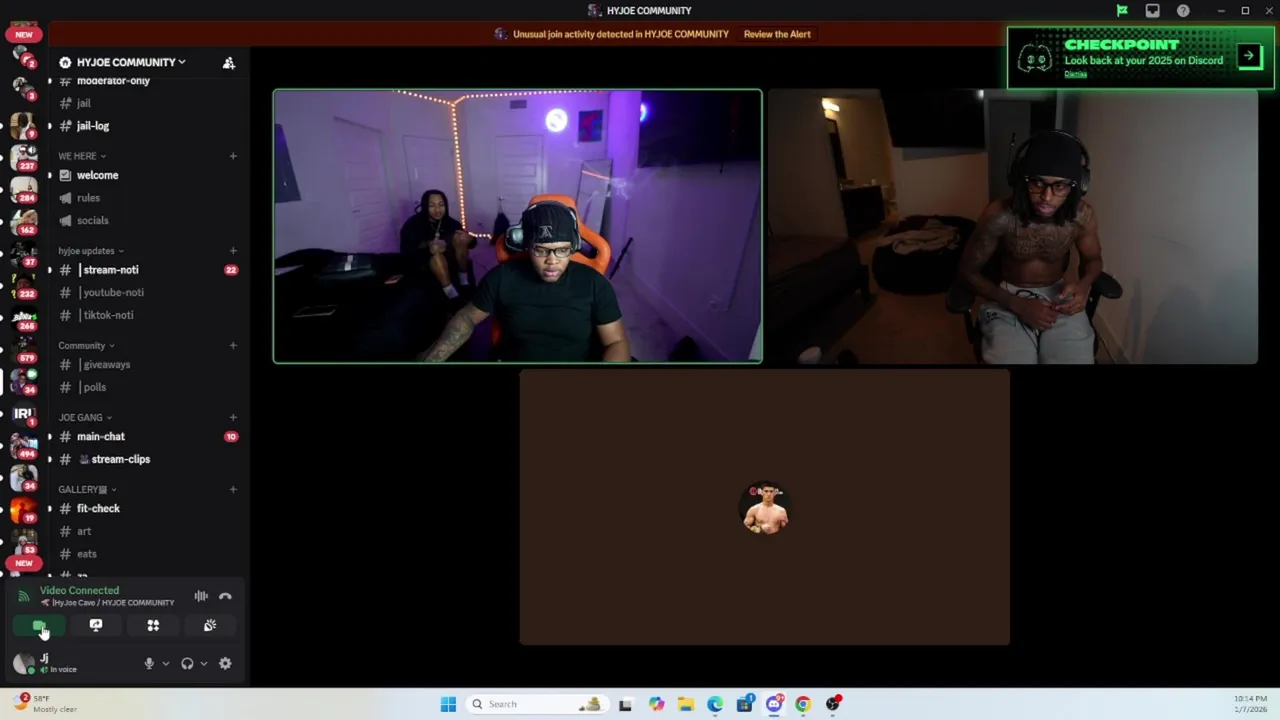
Task: Open File Explorer from taskbar
Action: 685,704
